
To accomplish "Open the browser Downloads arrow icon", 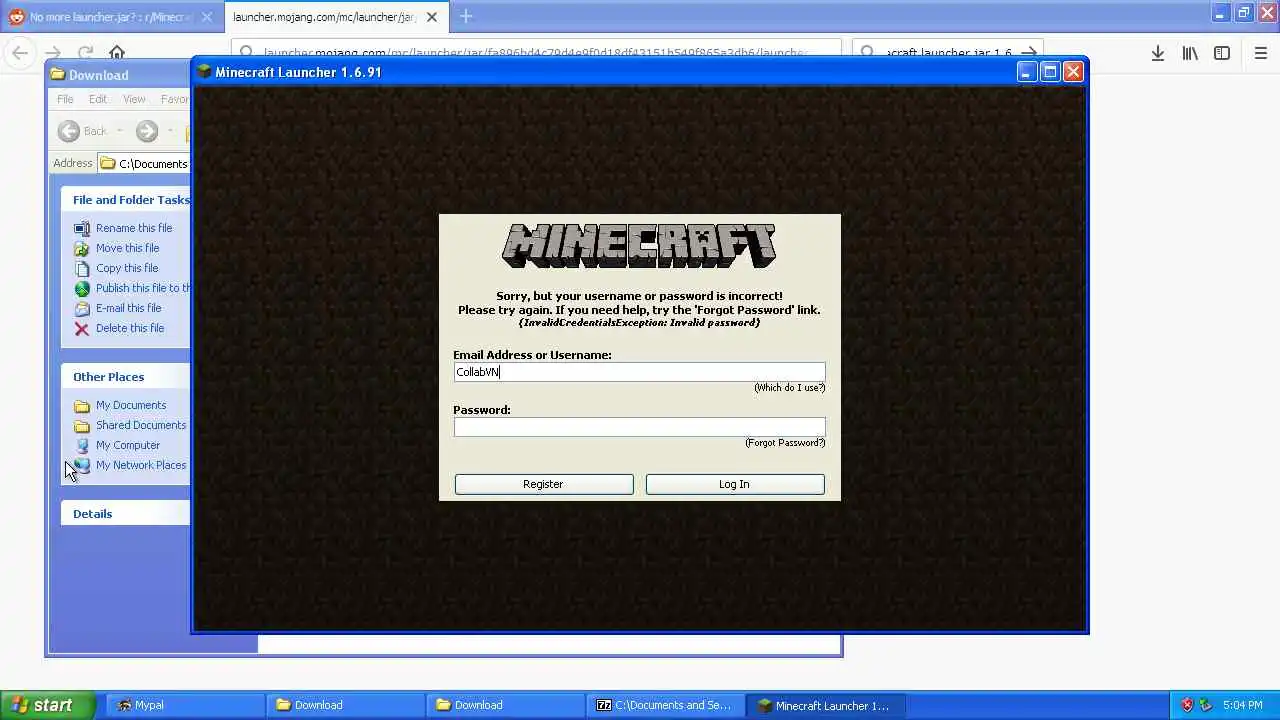I will click(1158, 54).
